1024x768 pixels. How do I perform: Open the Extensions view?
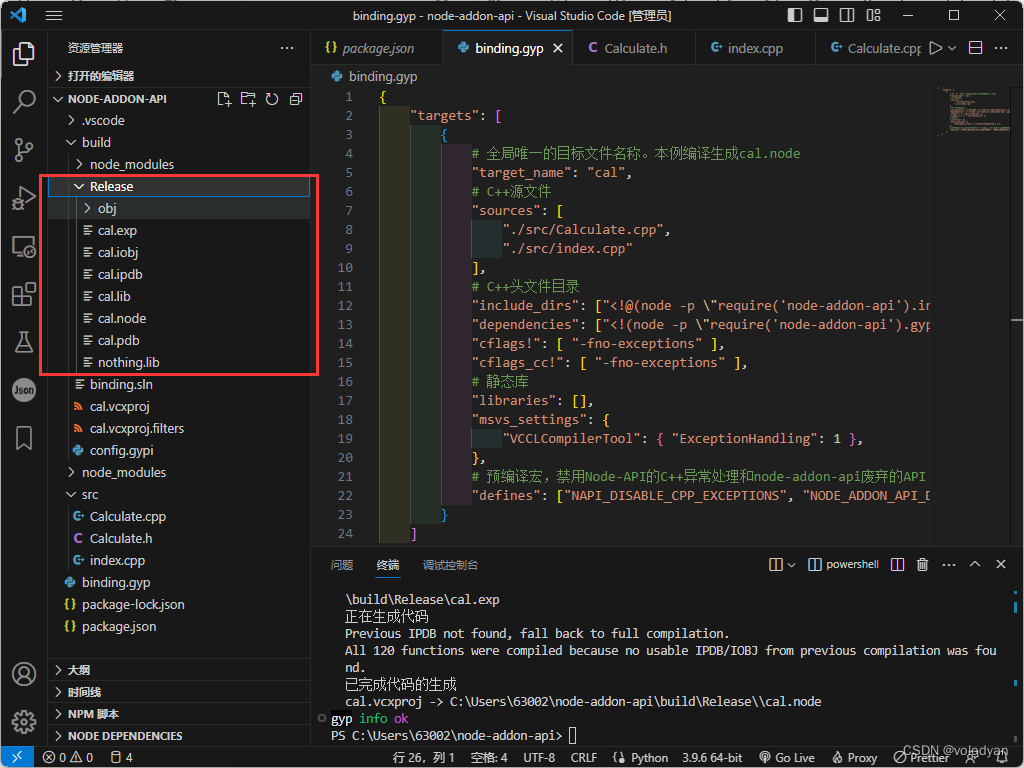tap(24, 294)
